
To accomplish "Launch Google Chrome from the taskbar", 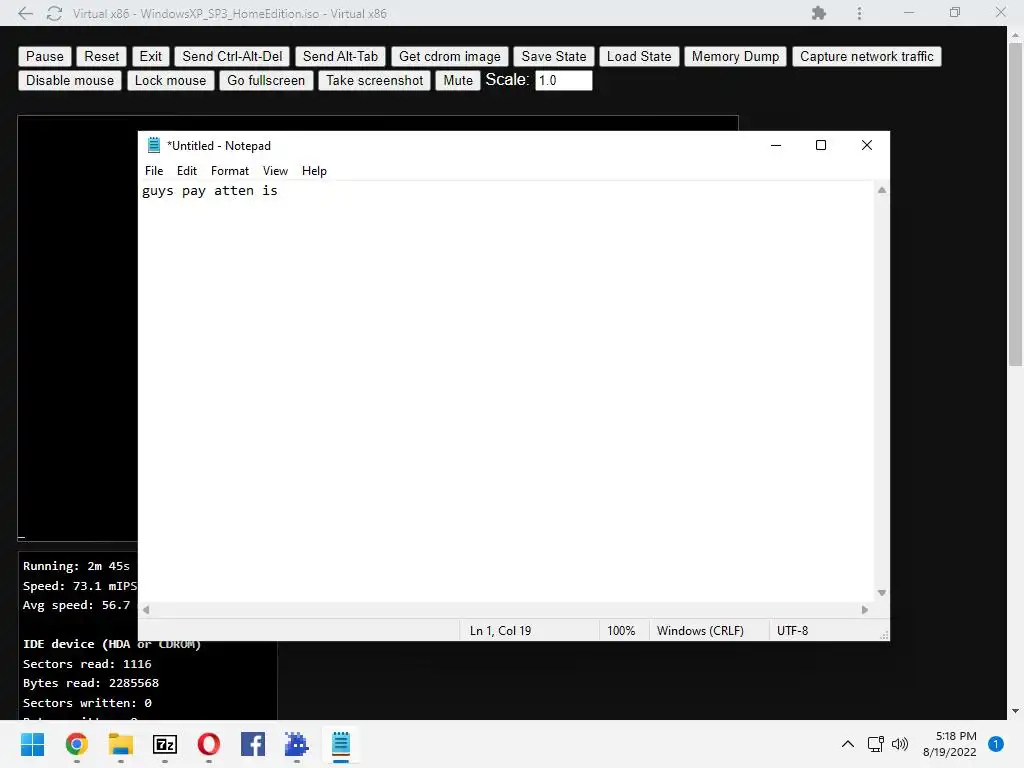I will [x=76, y=744].
